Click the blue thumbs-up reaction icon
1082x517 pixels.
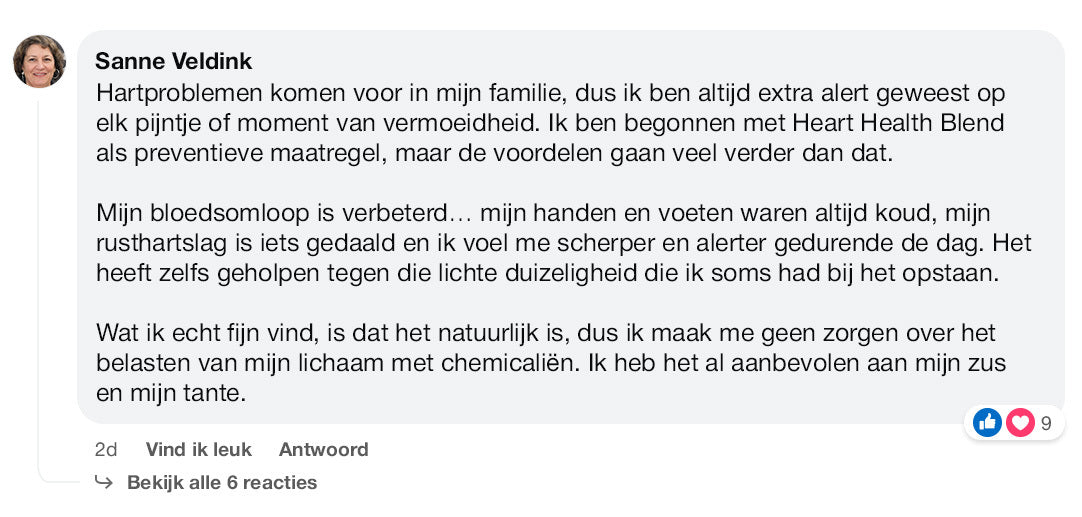coord(987,423)
